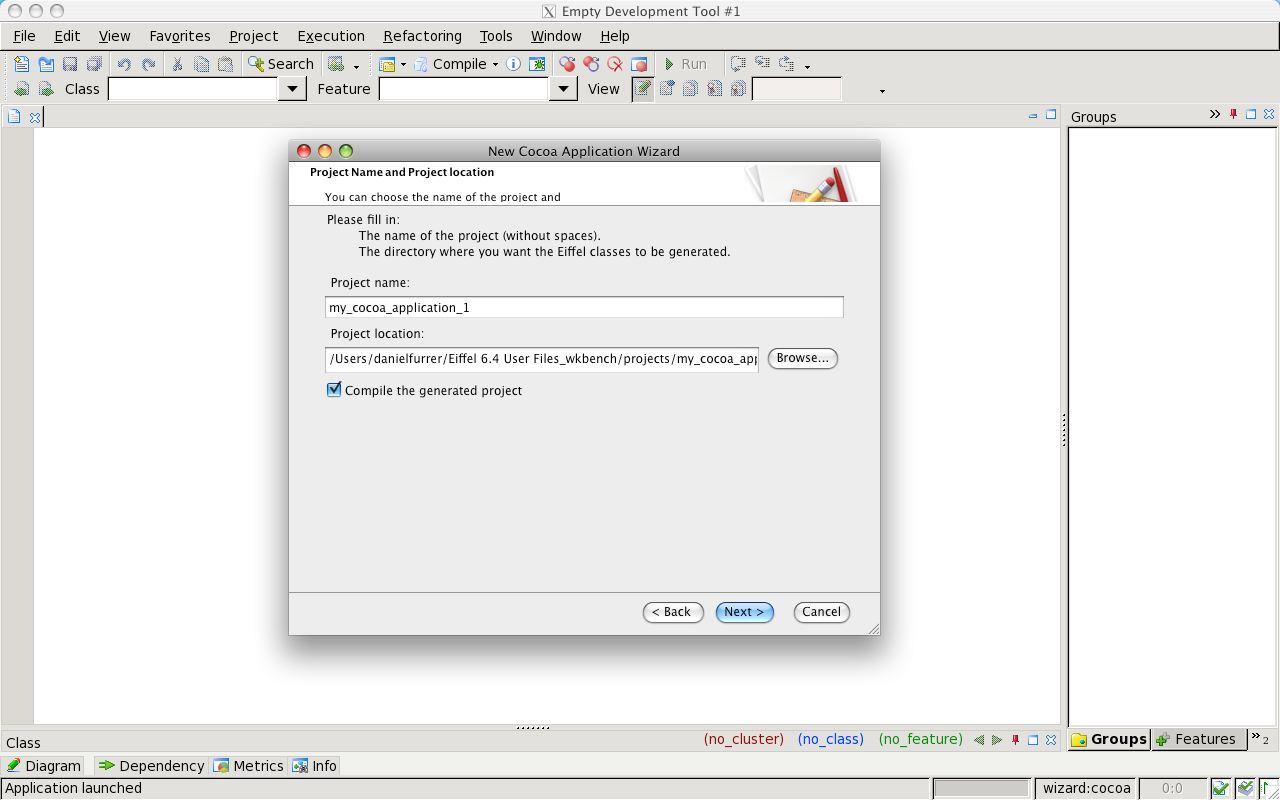Click the green bug debug icon
The image size is (1280, 800).
click(537, 64)
